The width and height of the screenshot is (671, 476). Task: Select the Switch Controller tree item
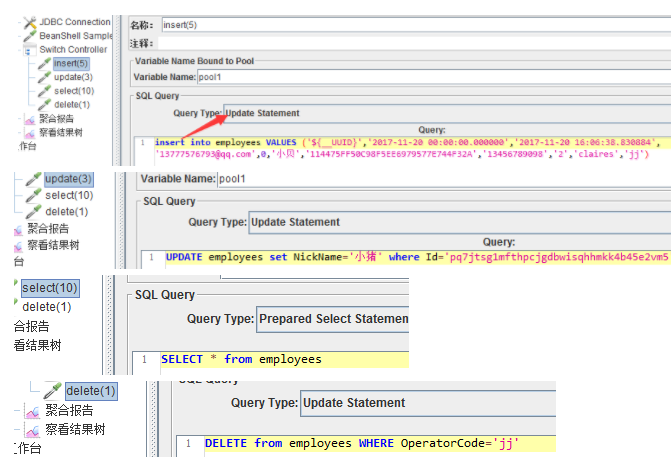click(73, 50)
